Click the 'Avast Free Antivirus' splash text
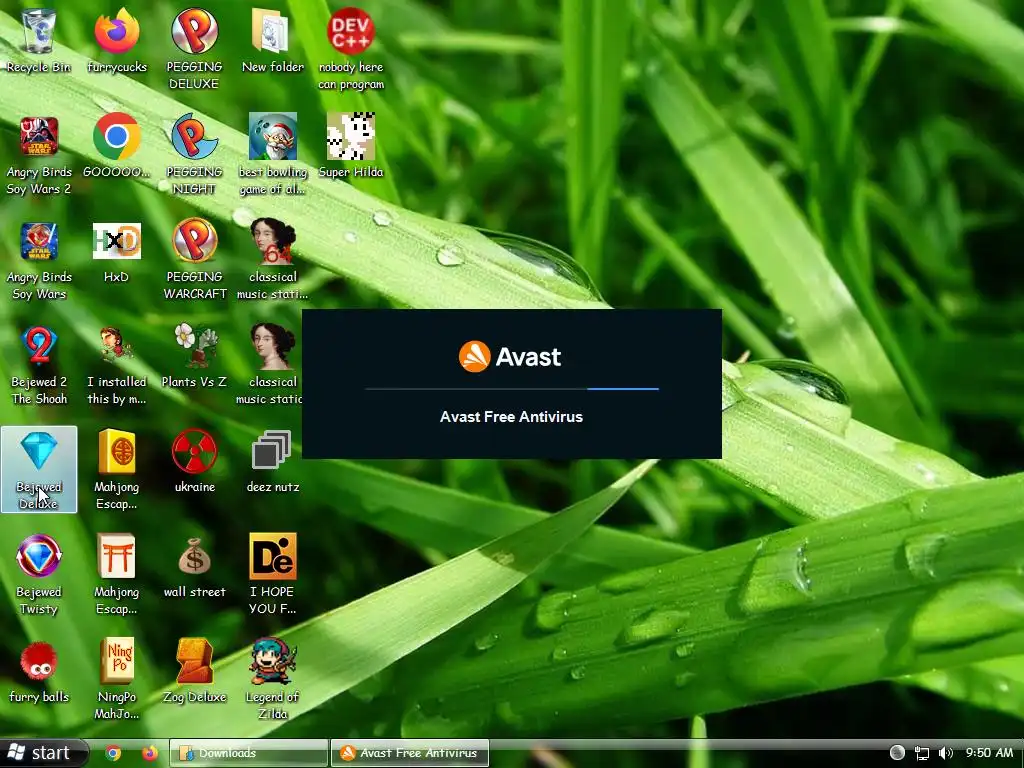This screenshot has height=768, width=1024. click(511, 417)
